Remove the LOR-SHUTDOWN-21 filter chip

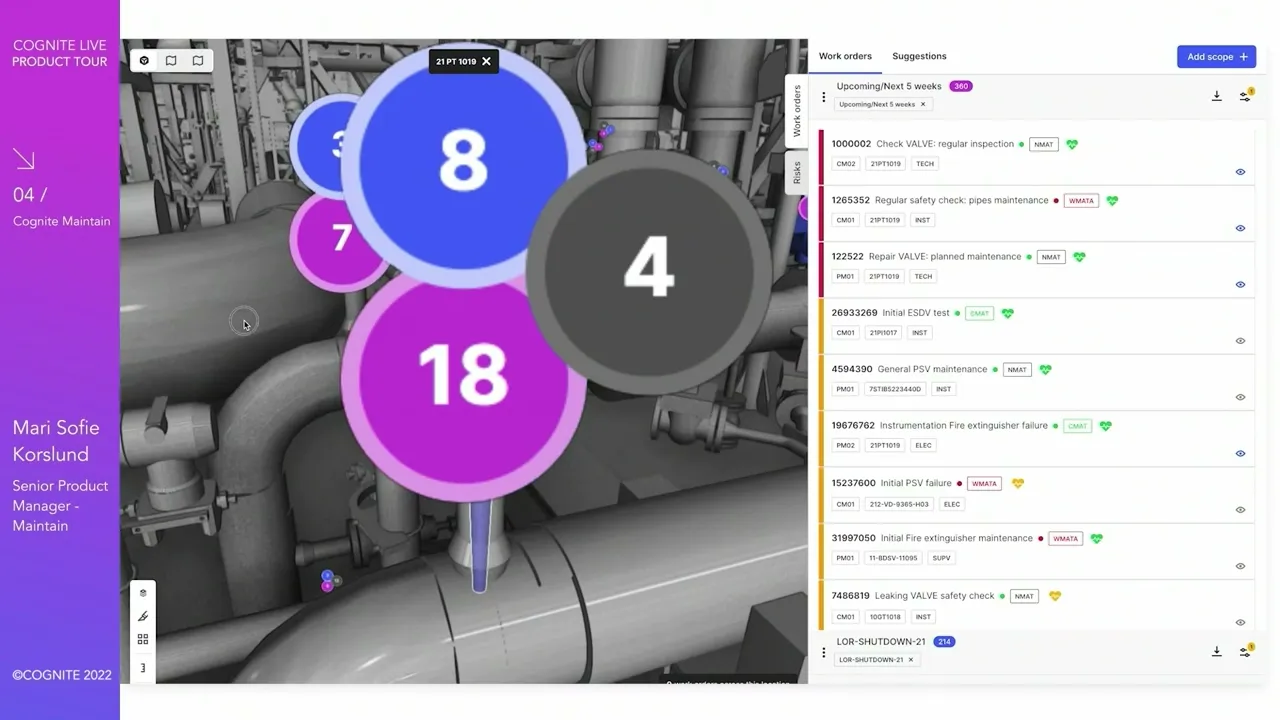pyautogui.click(x=910, y=660)
